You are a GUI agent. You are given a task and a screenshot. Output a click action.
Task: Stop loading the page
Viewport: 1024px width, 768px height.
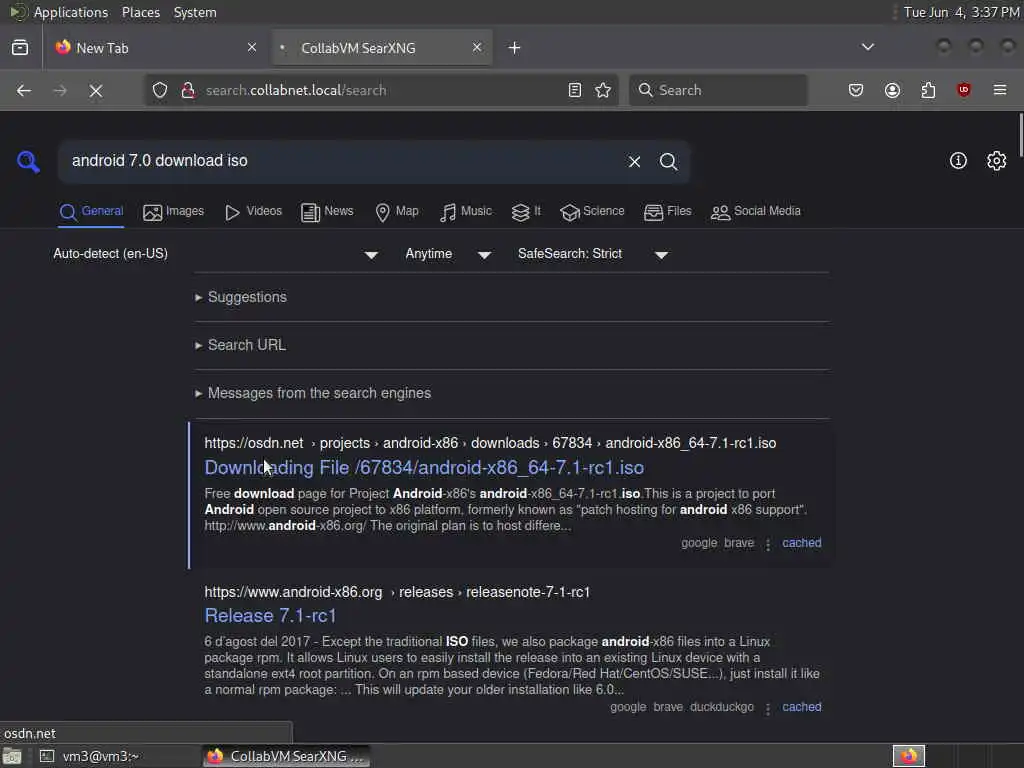[96, 91]
